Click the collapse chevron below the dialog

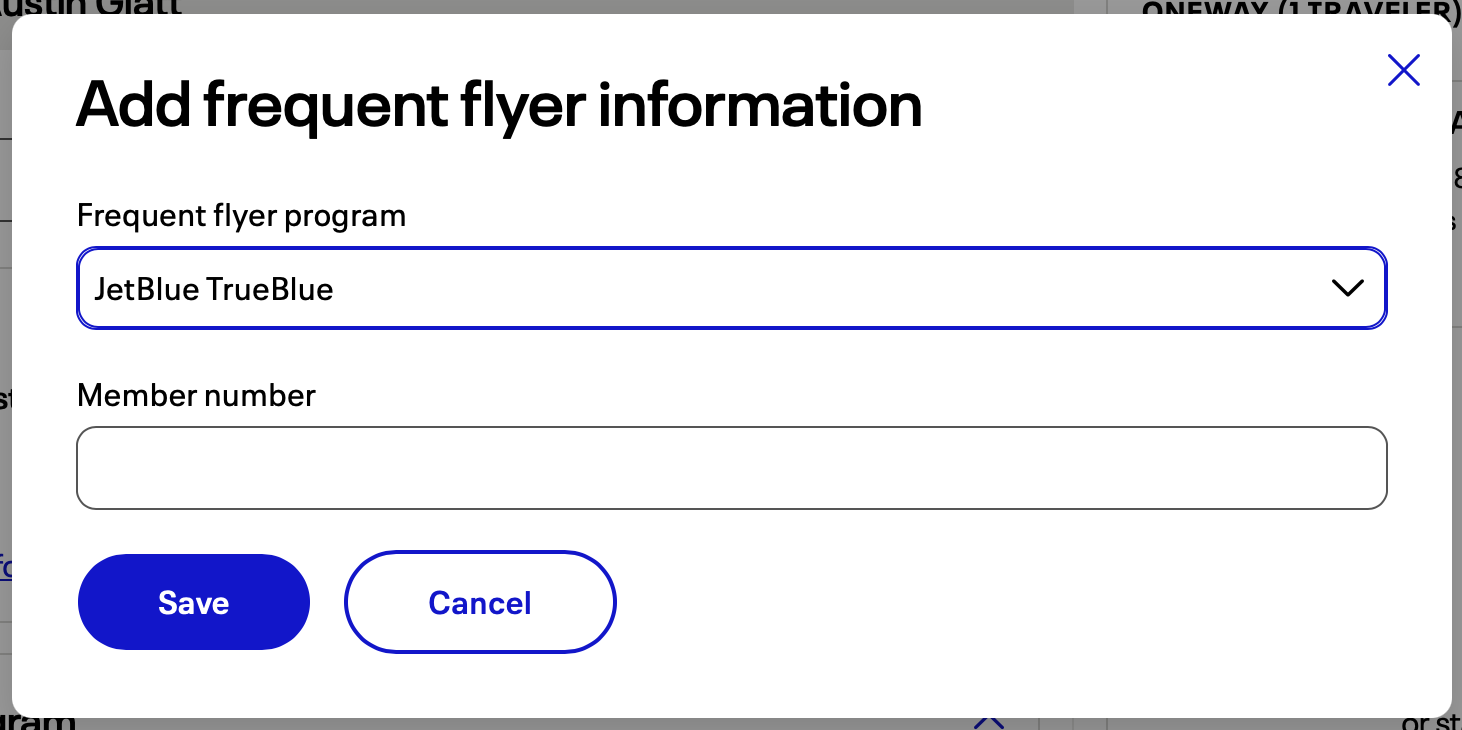pyautogui.click(x=988, y=720)
